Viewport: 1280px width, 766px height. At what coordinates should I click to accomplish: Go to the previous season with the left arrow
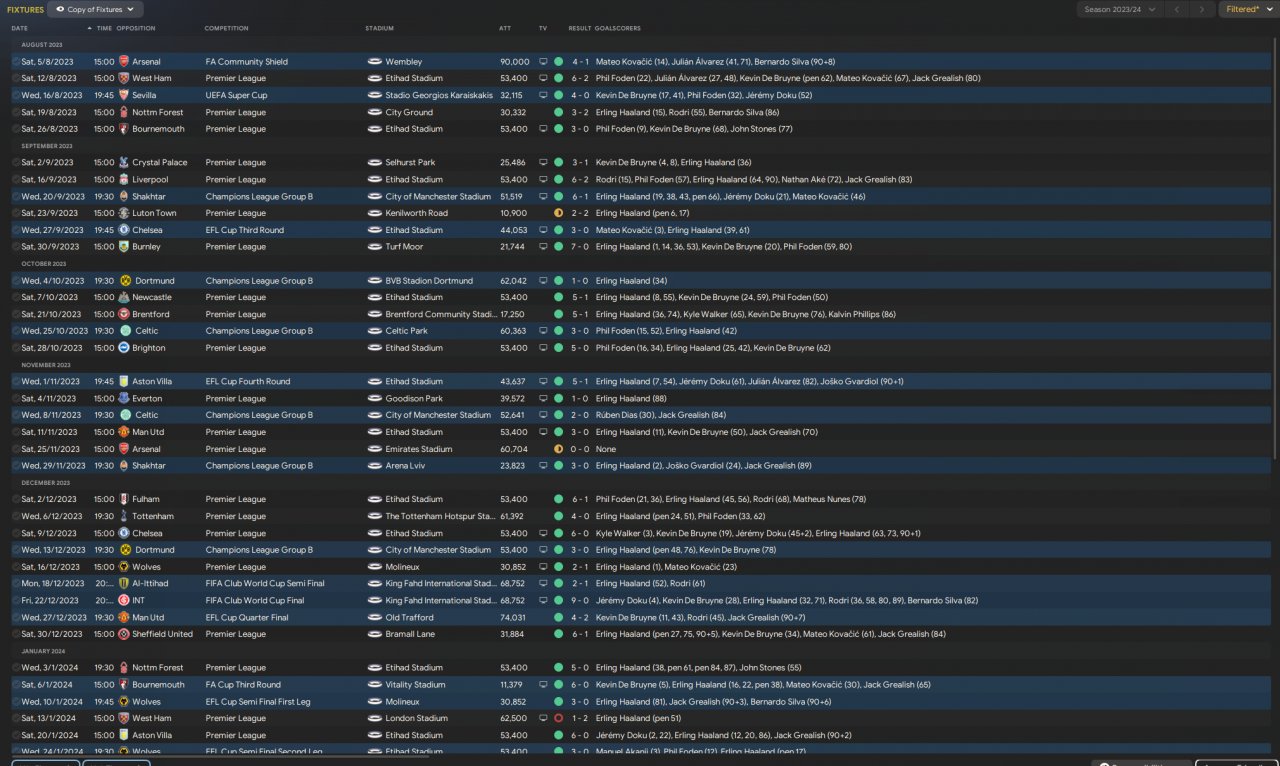coord(1177,9)
